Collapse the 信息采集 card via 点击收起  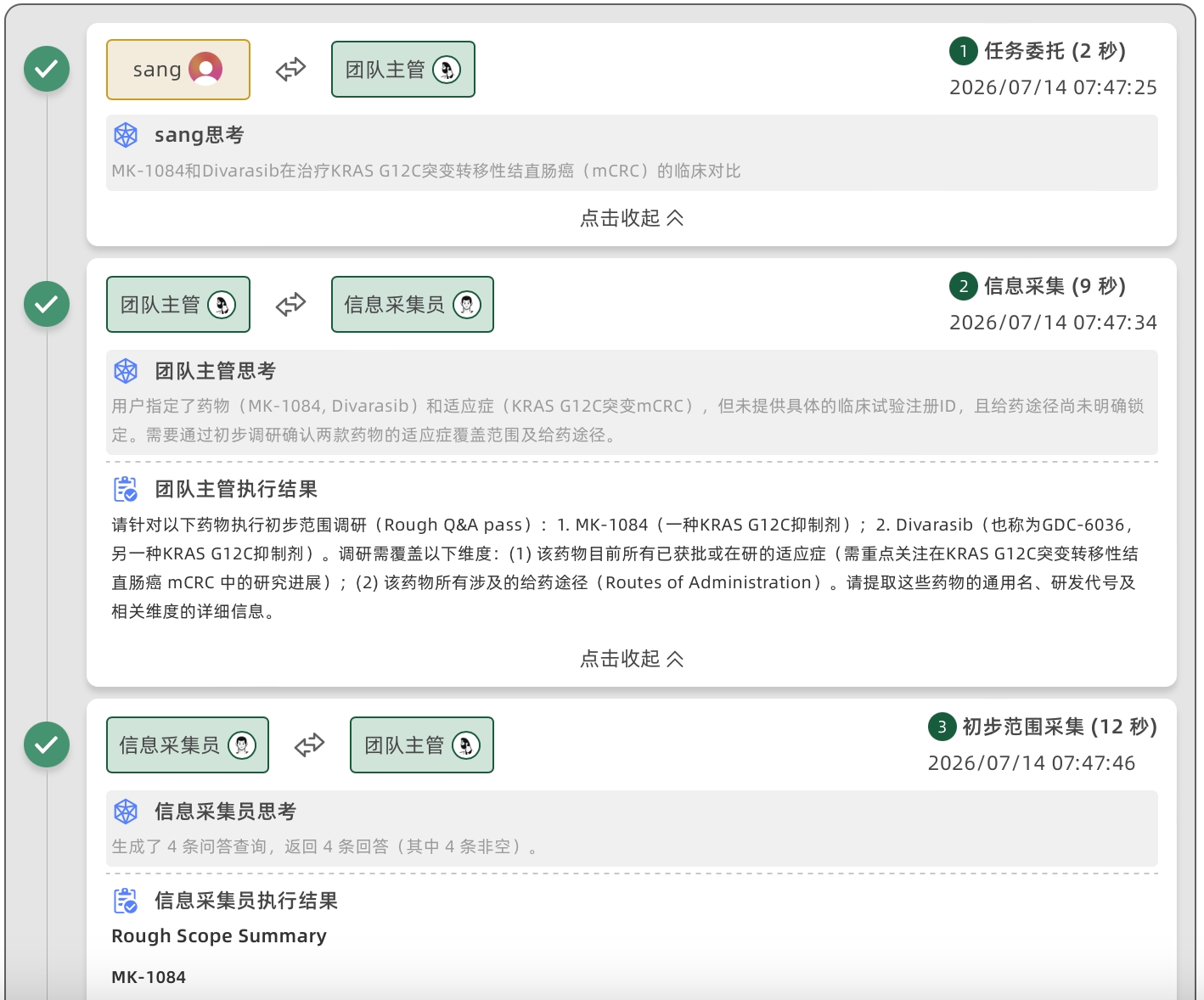tap(632, 659)
